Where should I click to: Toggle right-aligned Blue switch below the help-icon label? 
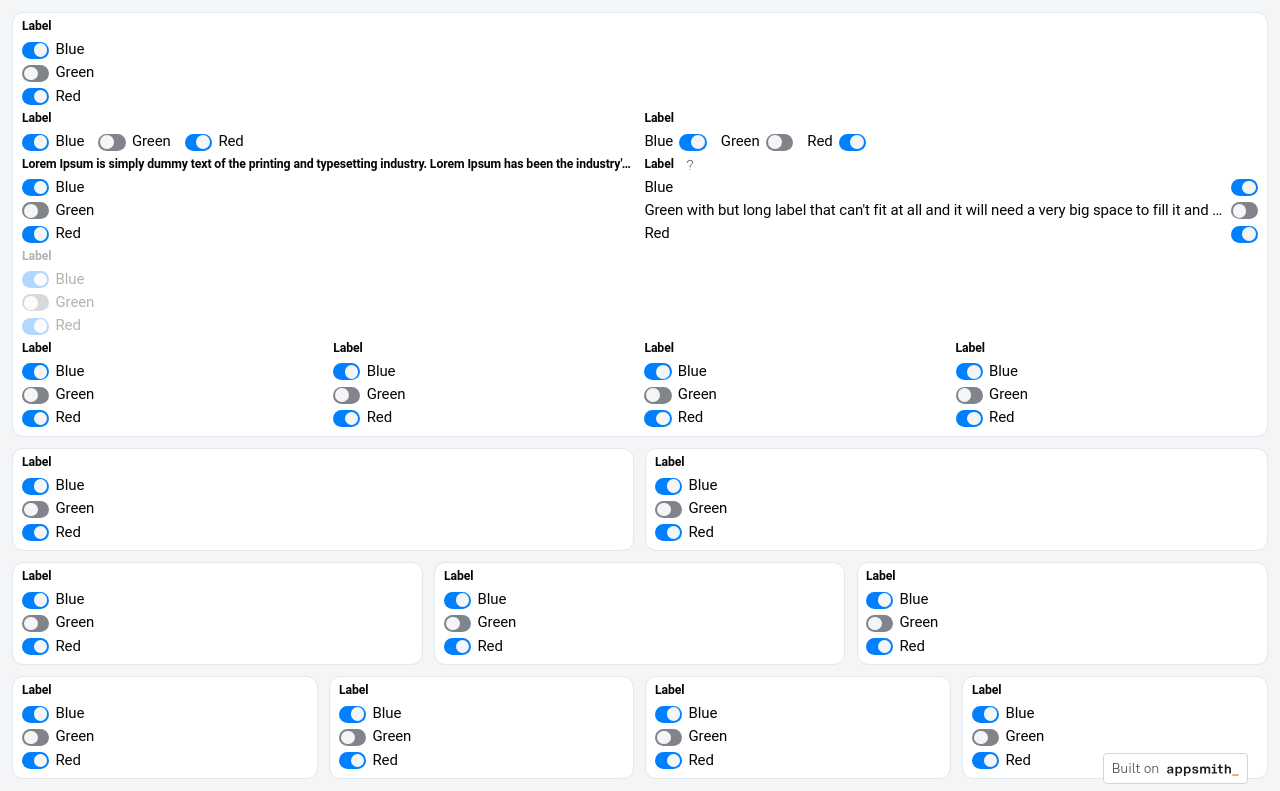(x=1244, y=188)
